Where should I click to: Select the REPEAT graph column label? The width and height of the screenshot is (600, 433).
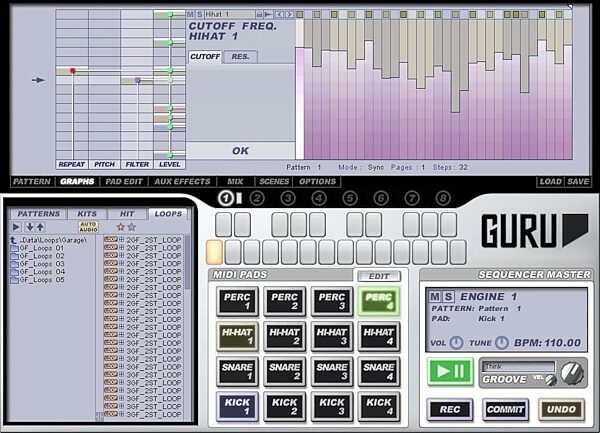pyautogui.click(x=72, y=164)
